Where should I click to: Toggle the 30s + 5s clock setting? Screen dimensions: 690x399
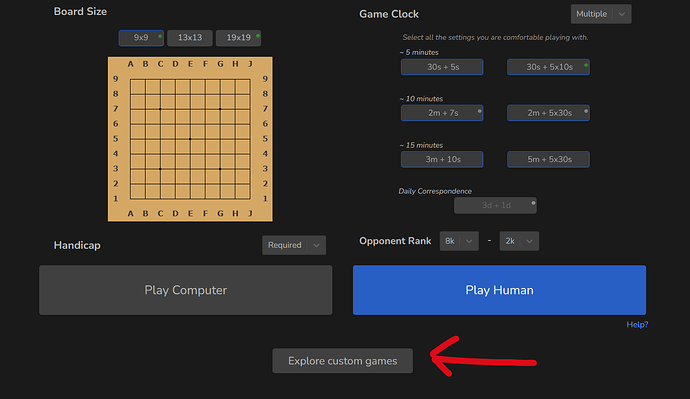click(x=442, y=67)
